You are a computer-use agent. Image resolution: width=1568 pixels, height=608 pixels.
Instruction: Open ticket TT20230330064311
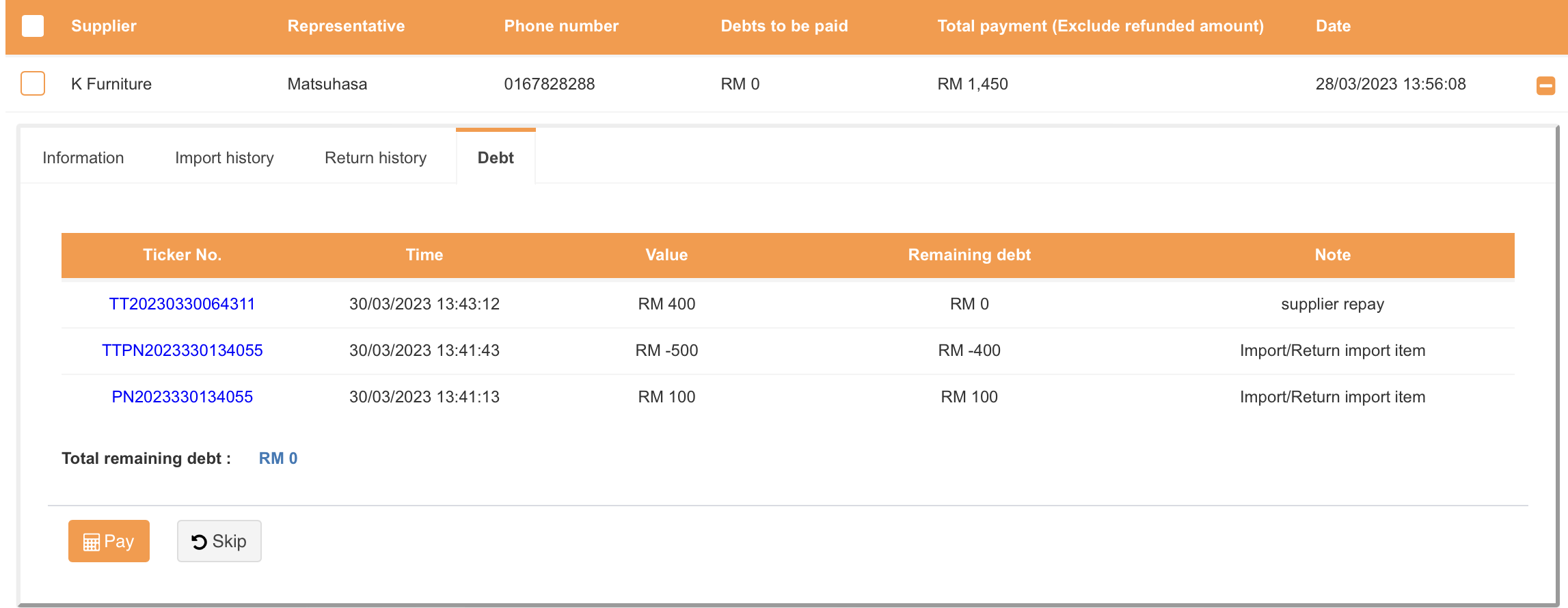coord(182,304)
